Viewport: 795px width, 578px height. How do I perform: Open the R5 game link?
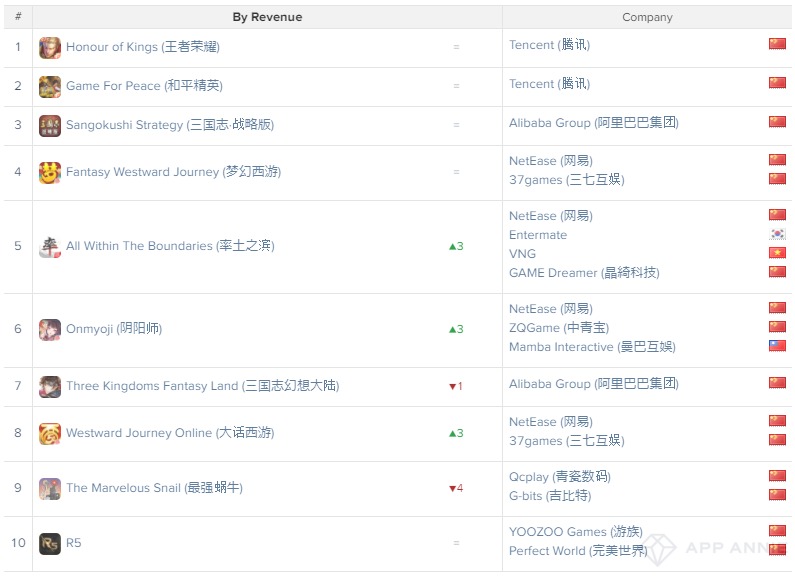click(x=74, y=544)
